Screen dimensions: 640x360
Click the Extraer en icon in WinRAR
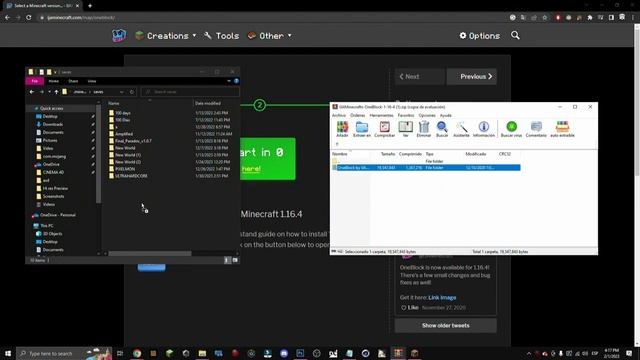362,129
